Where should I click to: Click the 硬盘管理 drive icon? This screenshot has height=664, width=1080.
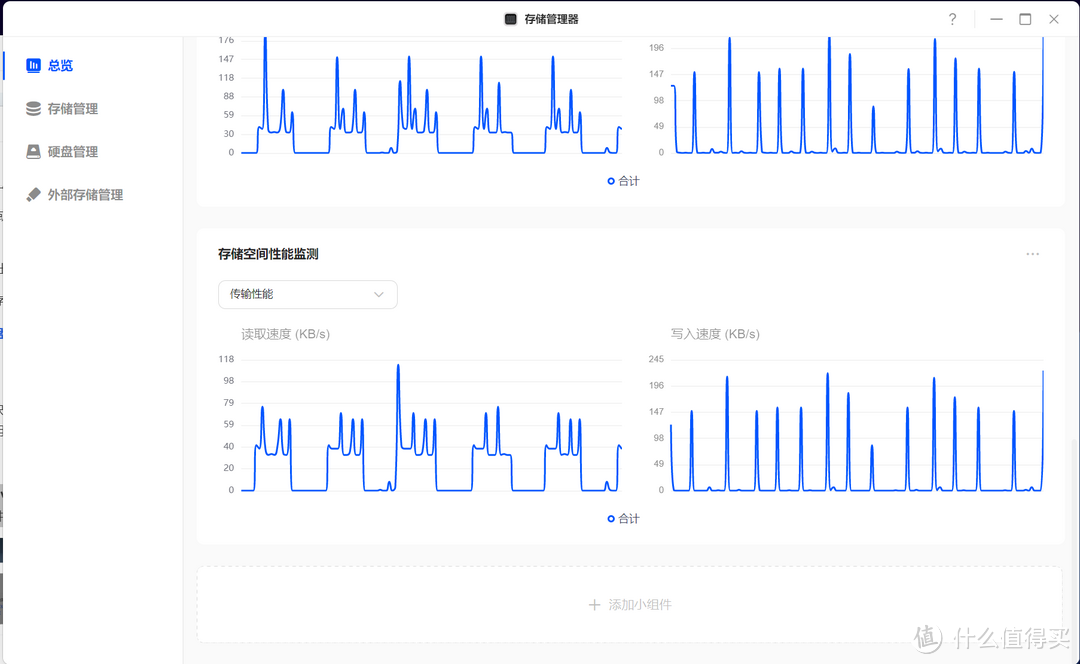tap(33, 152)
